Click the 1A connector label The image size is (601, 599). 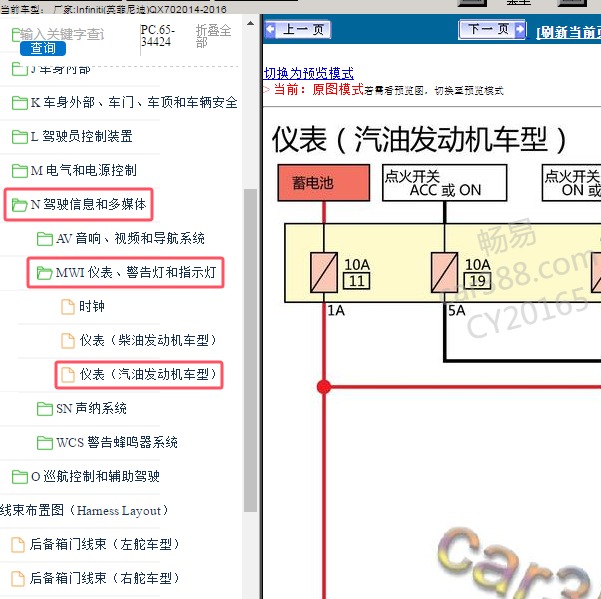pos(336,310)
